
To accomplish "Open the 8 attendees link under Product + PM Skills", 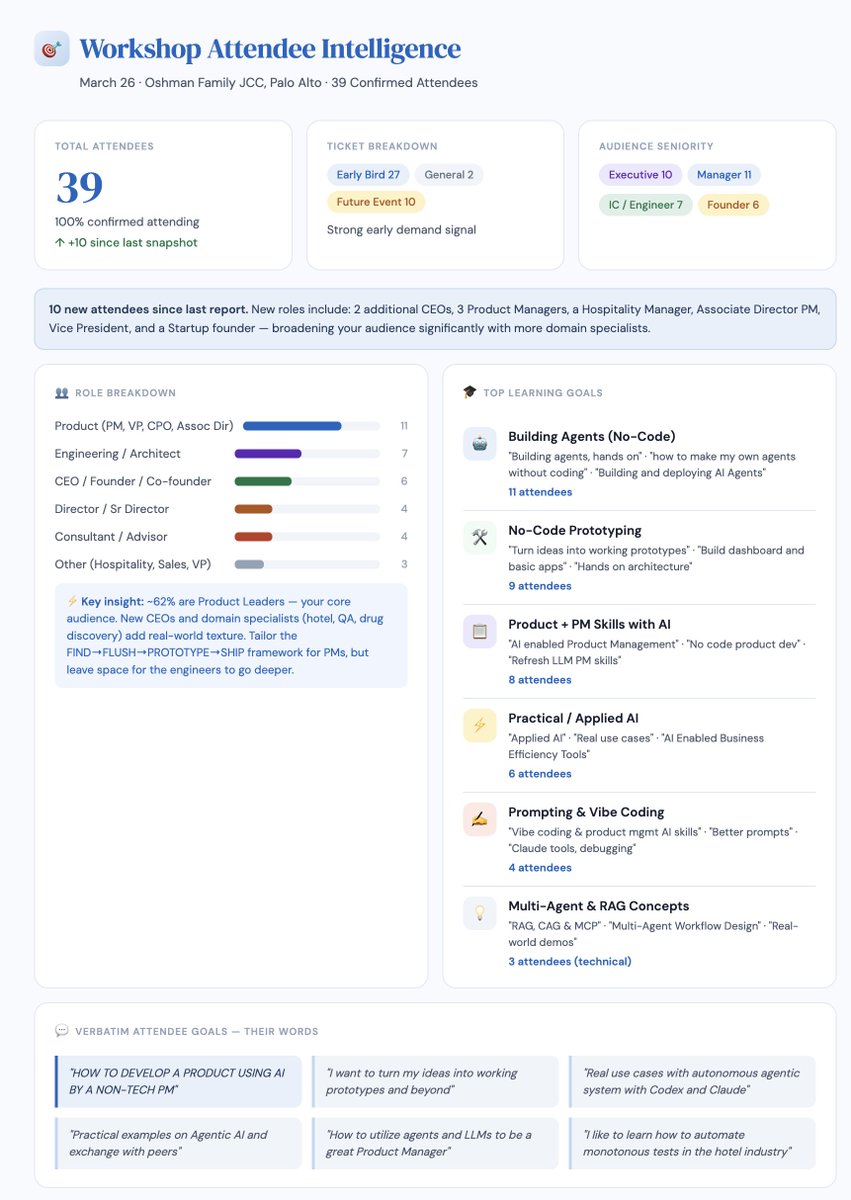I will pyautogui.click(x=540, y=680).
